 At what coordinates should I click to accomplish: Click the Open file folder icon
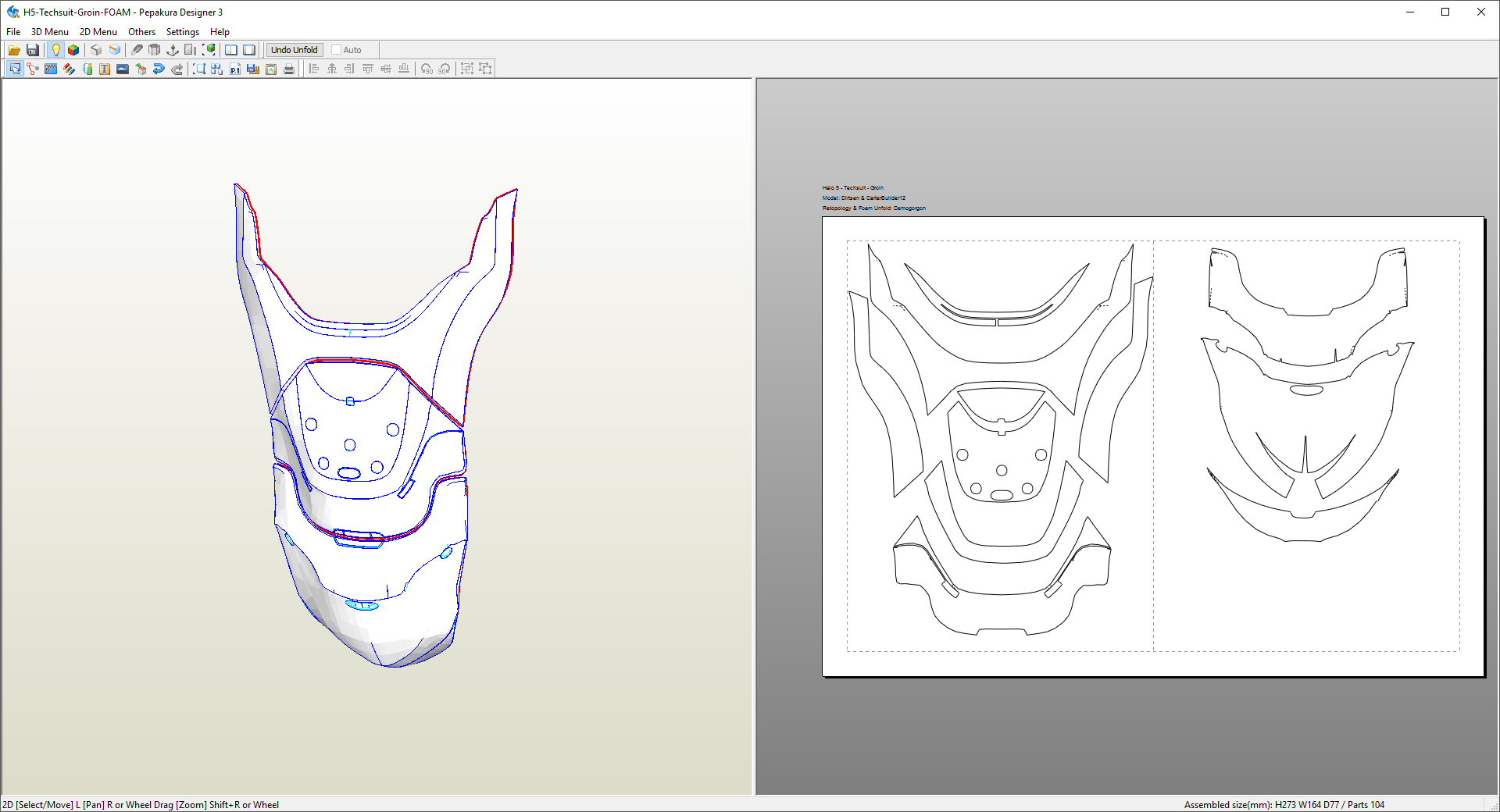(14, 50)
